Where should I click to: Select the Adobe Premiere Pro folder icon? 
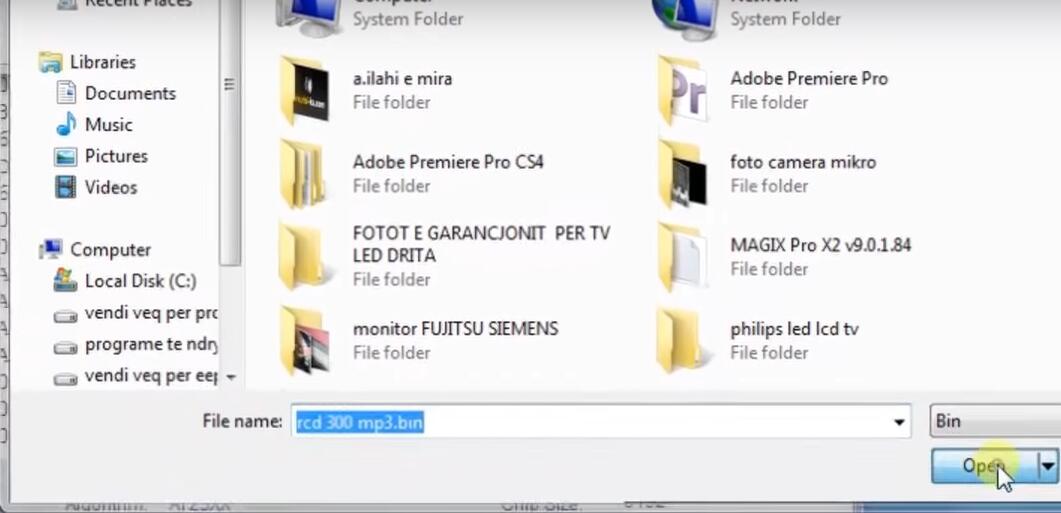[x=681, y=90]
